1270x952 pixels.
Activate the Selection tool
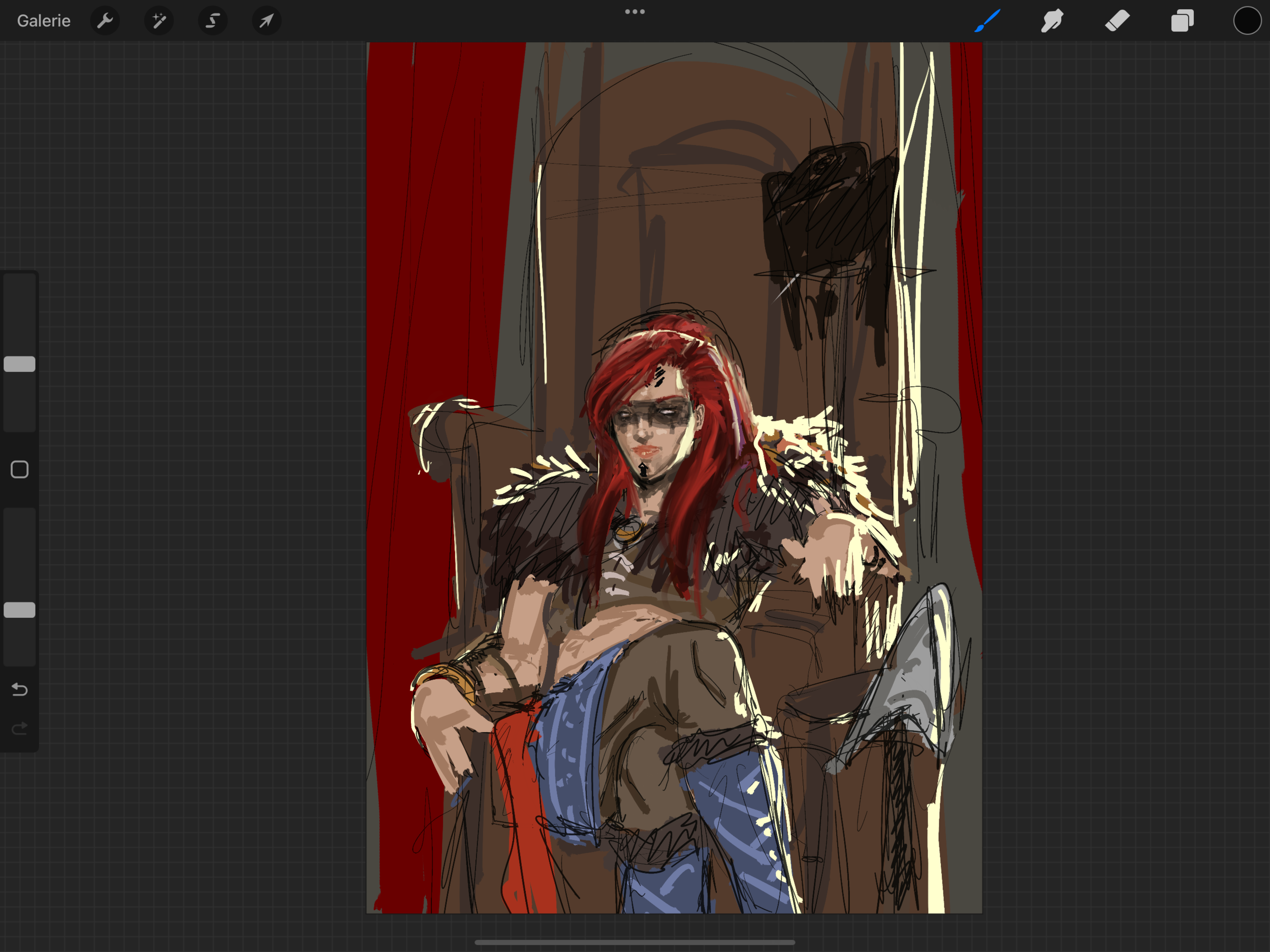pos(212,21)
